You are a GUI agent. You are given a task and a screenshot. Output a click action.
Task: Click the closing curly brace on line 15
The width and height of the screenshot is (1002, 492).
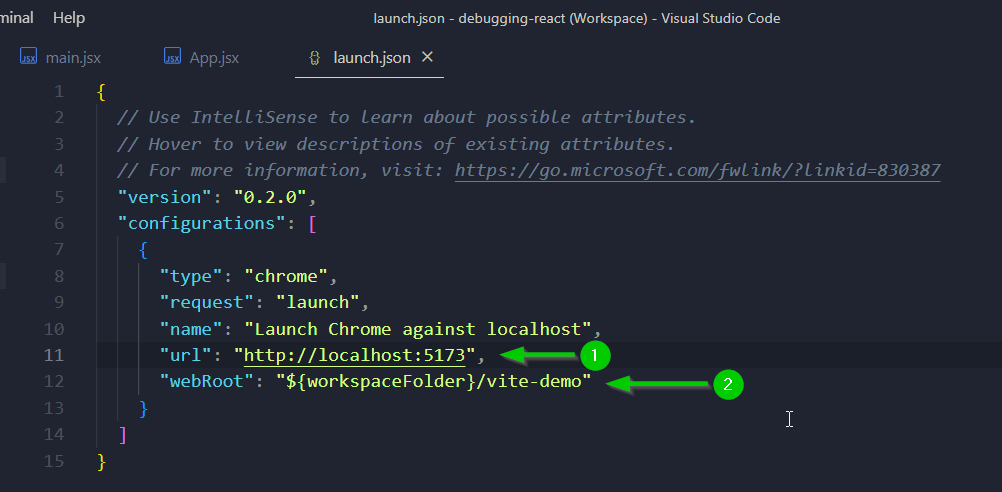pos(100,461)
